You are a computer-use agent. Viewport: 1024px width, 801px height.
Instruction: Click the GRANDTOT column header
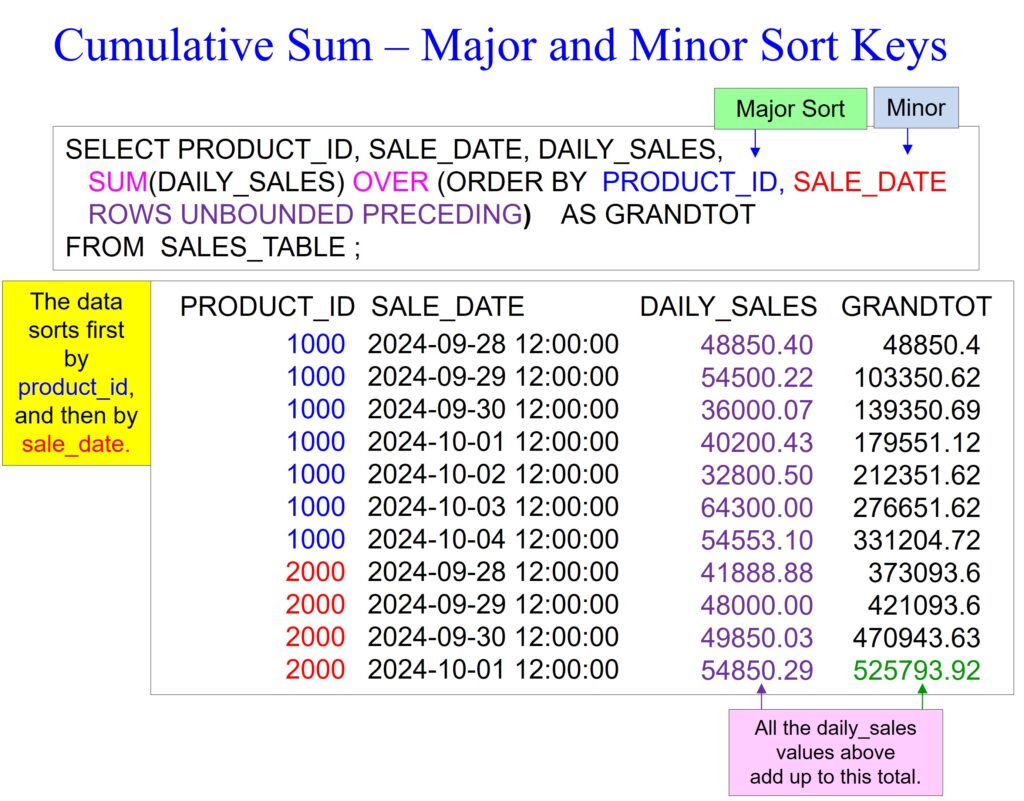pyautogui.click(x=916, y=307)
